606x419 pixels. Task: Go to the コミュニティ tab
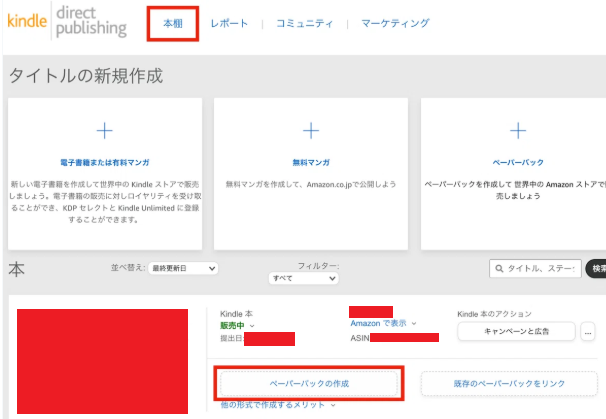pyautogui.click(x=304, y=23)
